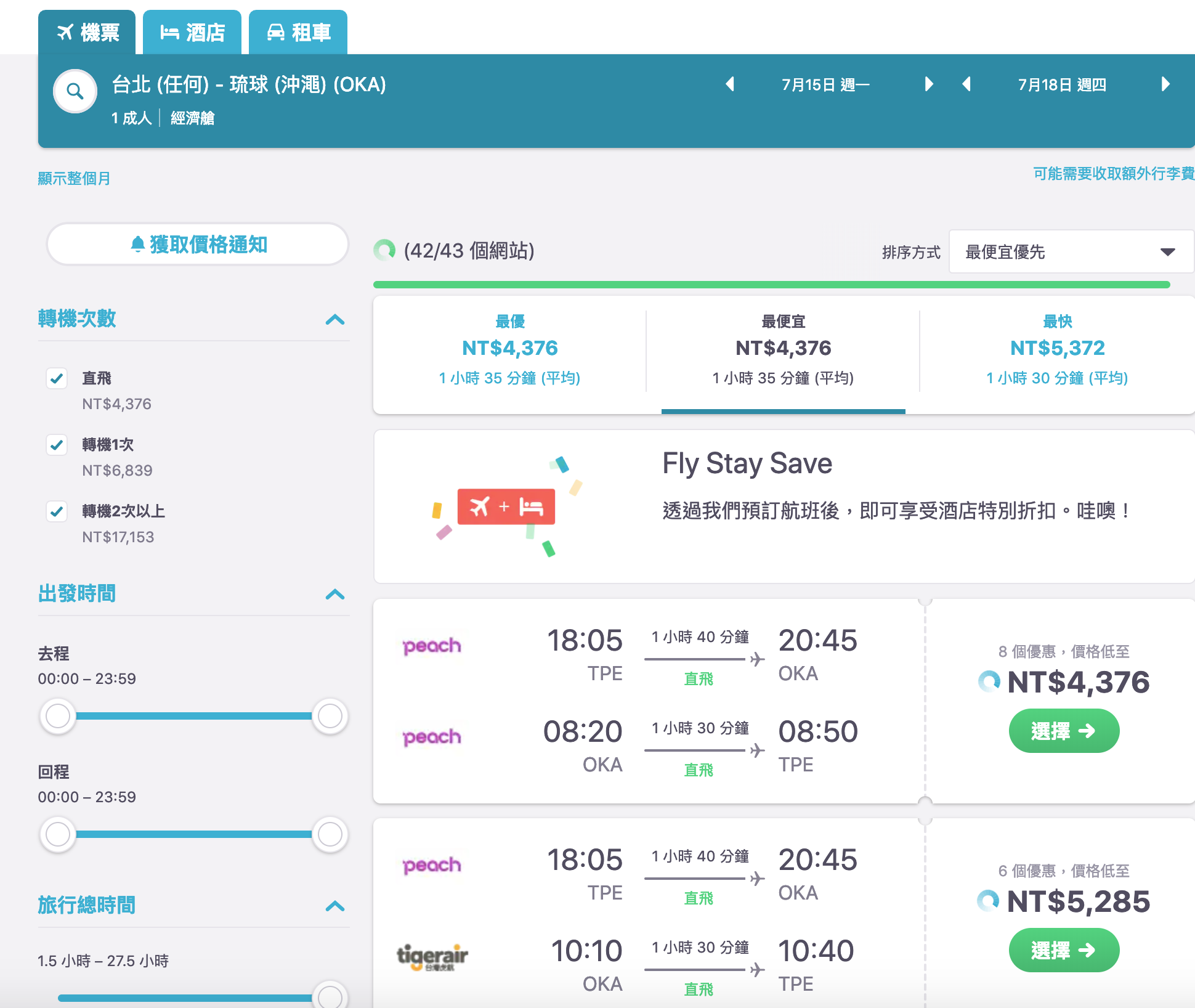This screenshot has width=1195, height=1008.
Task: Adjust 回程 left slider handle
Action: click(58, 834)
